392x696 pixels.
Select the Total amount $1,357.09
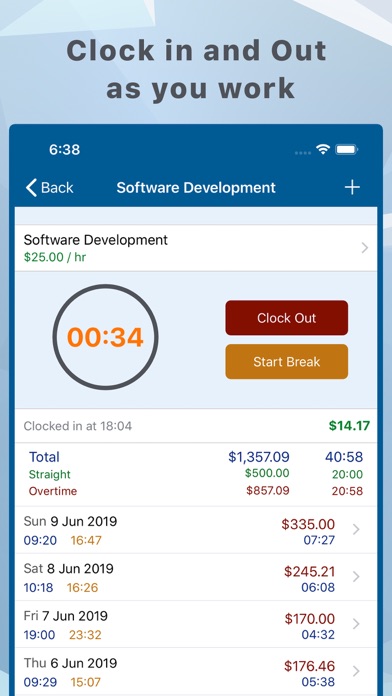(x=259, y=457)
